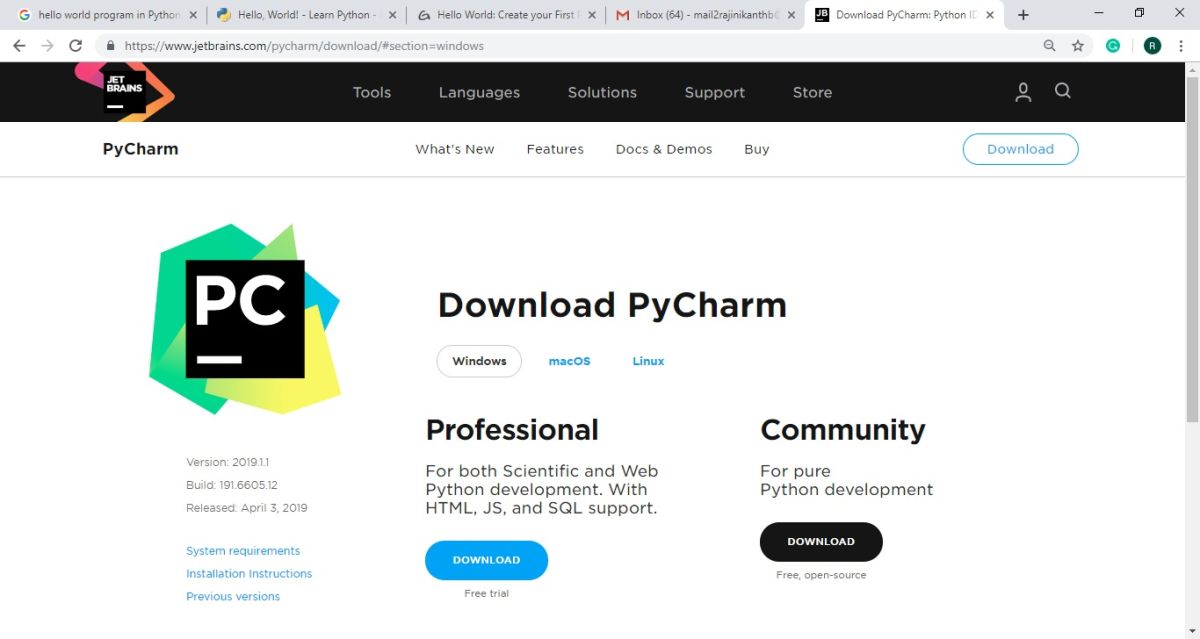Click the site search magnifier icon
1200x639 pixels.
1063,91
